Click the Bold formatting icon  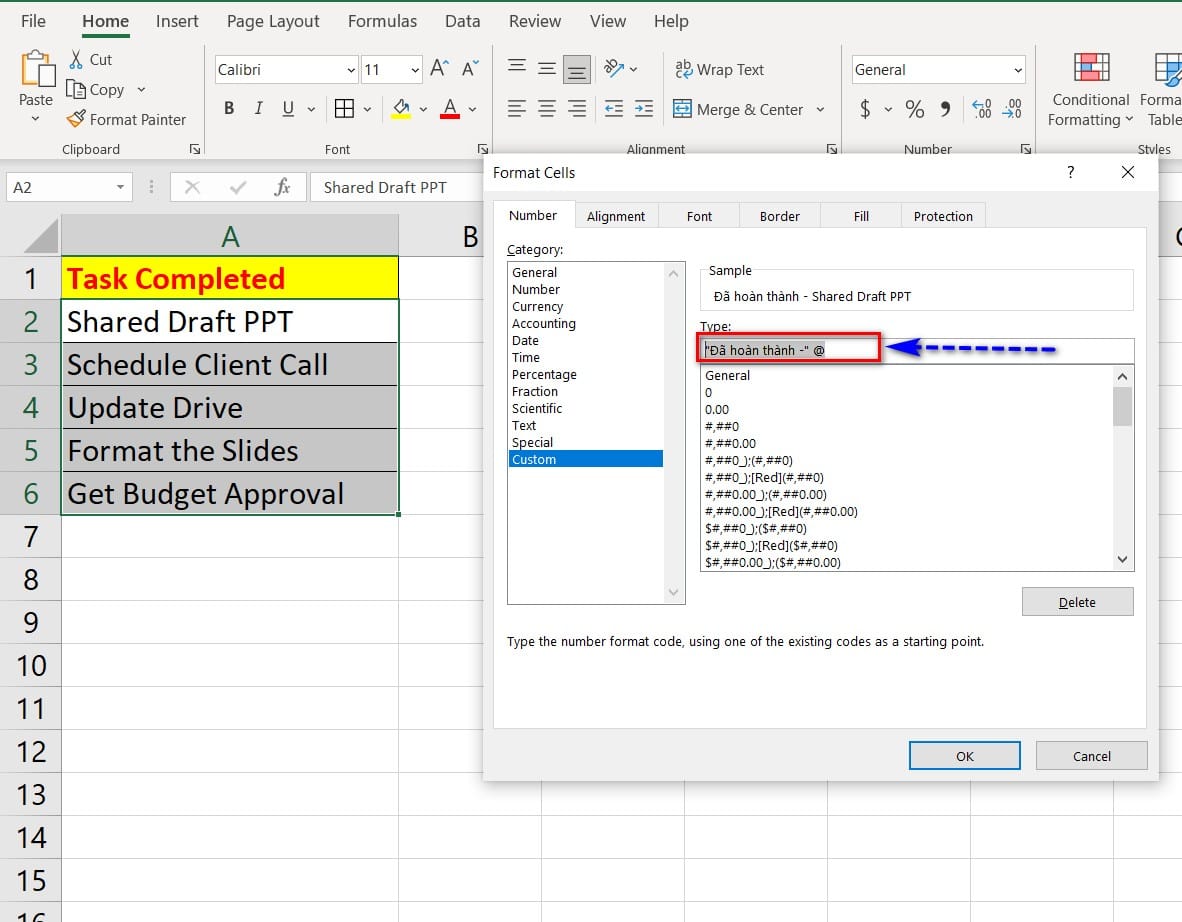[229, 109]
